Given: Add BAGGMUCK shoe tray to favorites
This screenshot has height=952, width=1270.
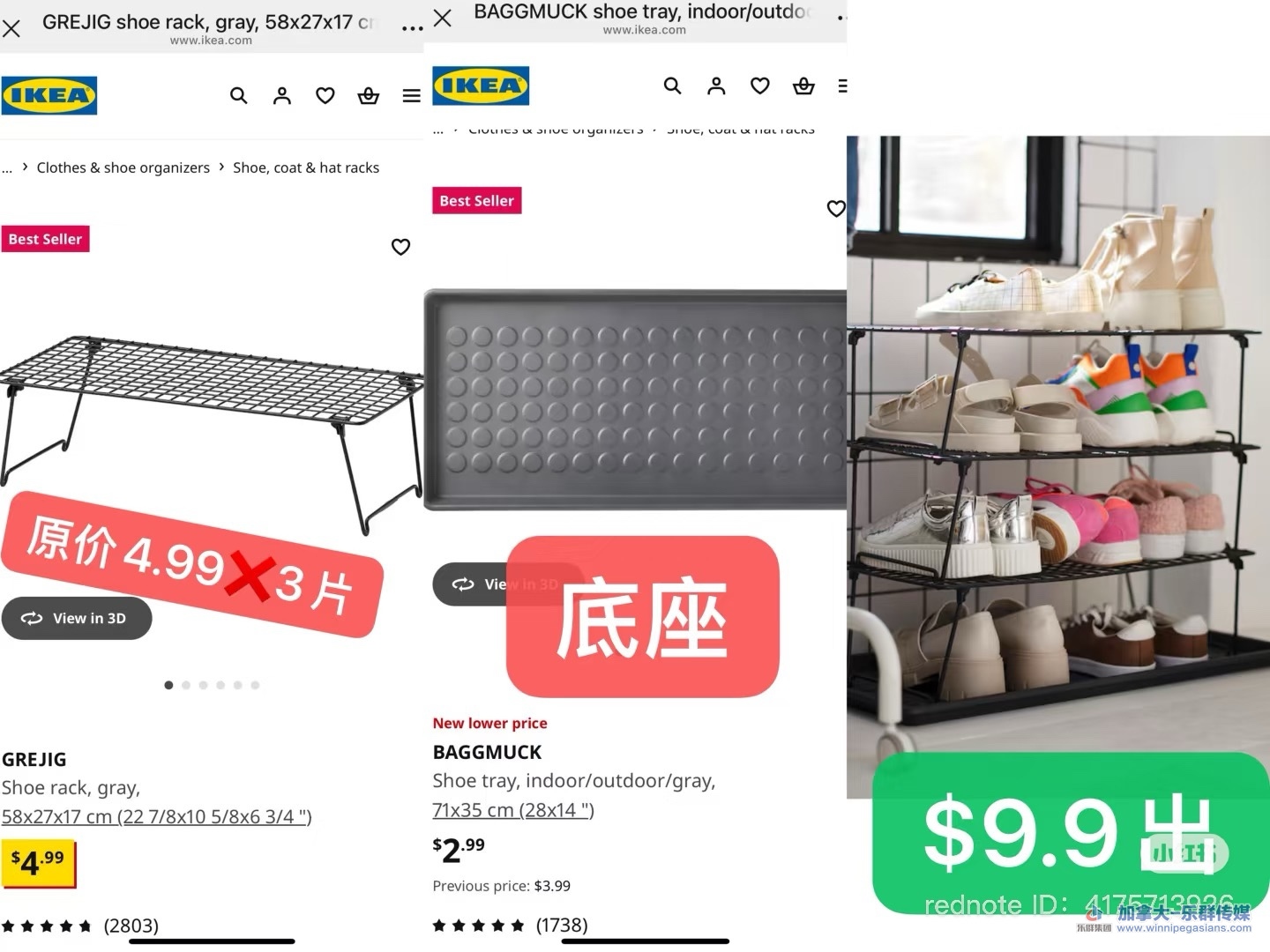Looking at the screenshot, I should [836, 208].
